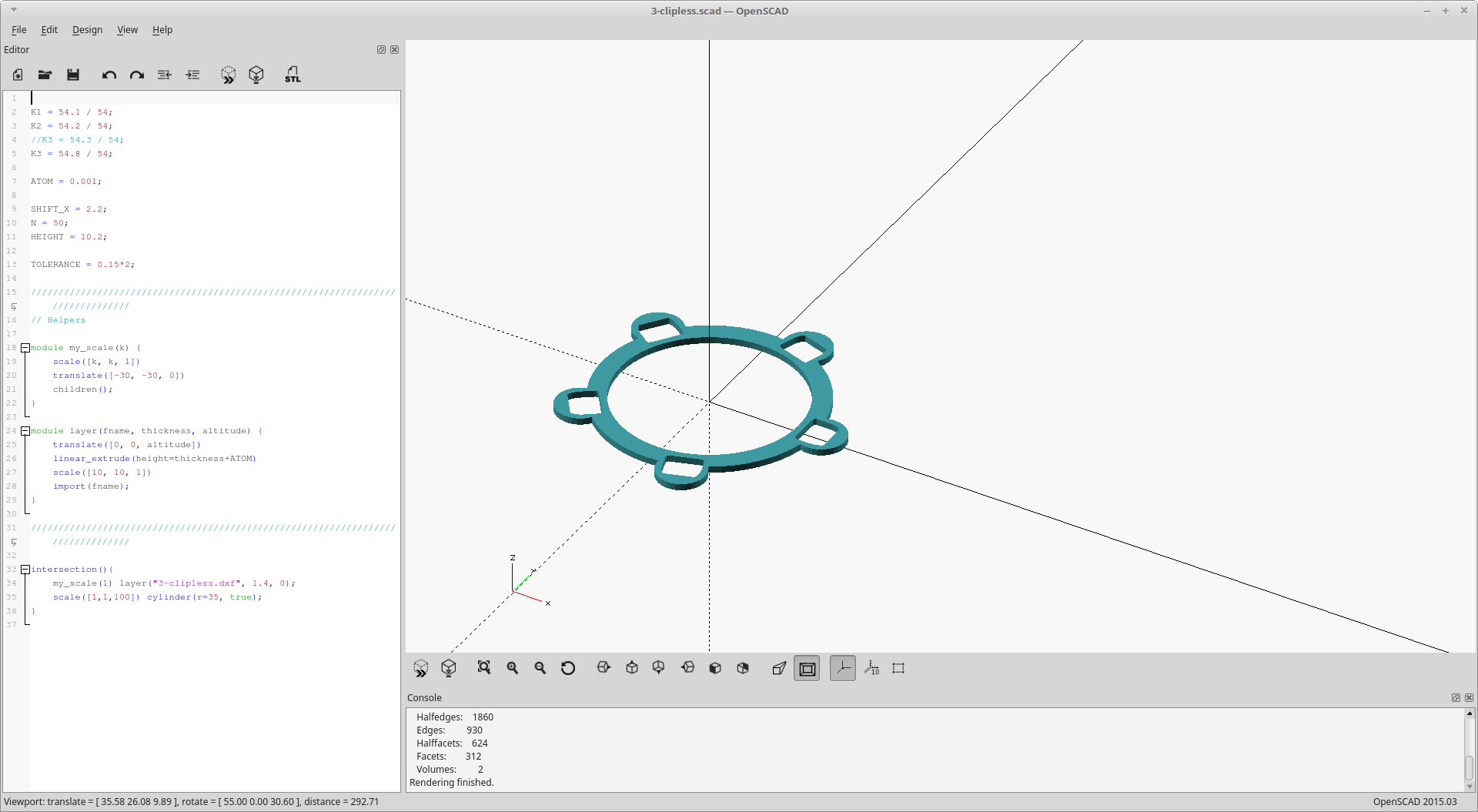The image size is (1478, 812).
Task: Create a new file from editor toolbar
Action: click(x=18, y=75)
